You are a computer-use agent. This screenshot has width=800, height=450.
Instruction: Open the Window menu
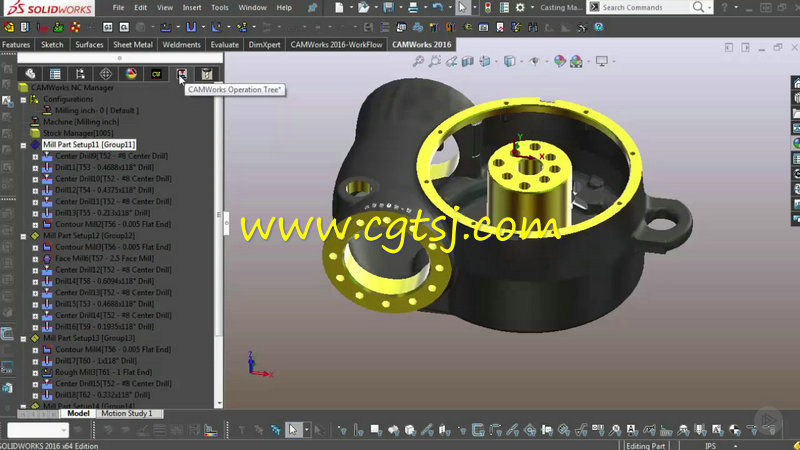click(x=253, y=8)
